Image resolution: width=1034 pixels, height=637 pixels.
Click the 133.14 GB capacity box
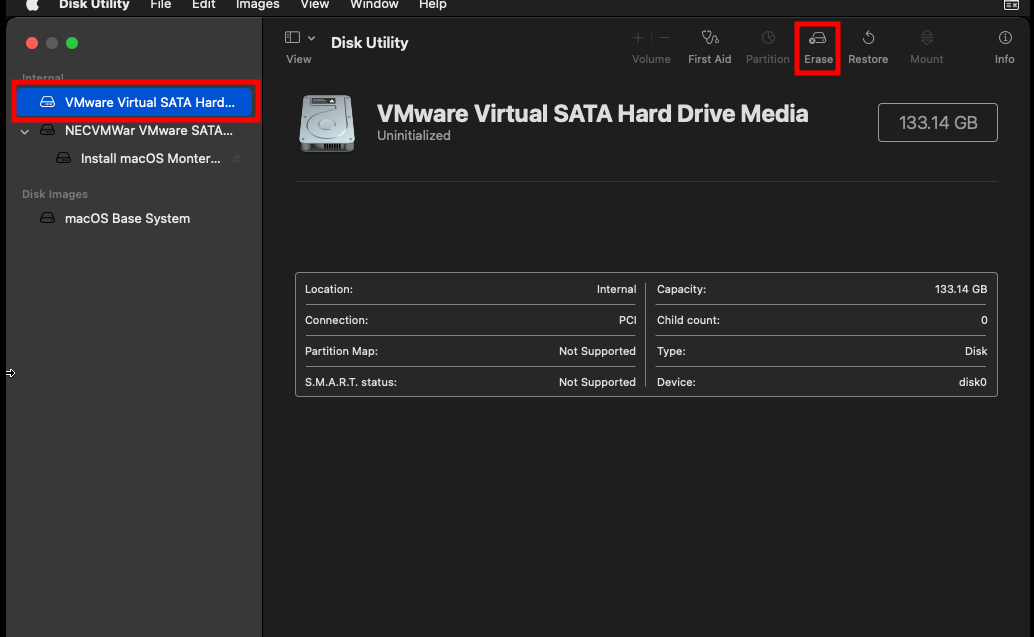coord(938,123)
